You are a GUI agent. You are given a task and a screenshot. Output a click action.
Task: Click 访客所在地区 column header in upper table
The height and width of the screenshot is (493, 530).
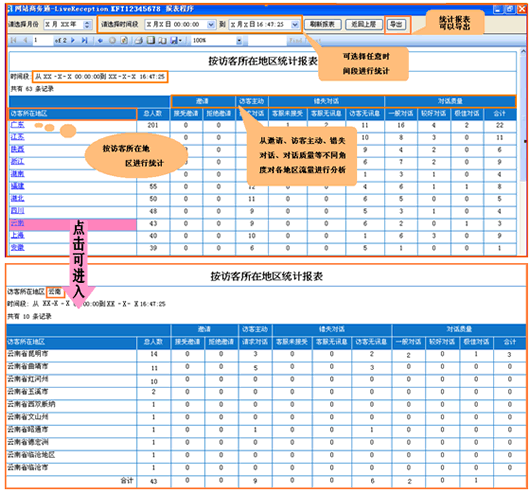click(73, 114)
